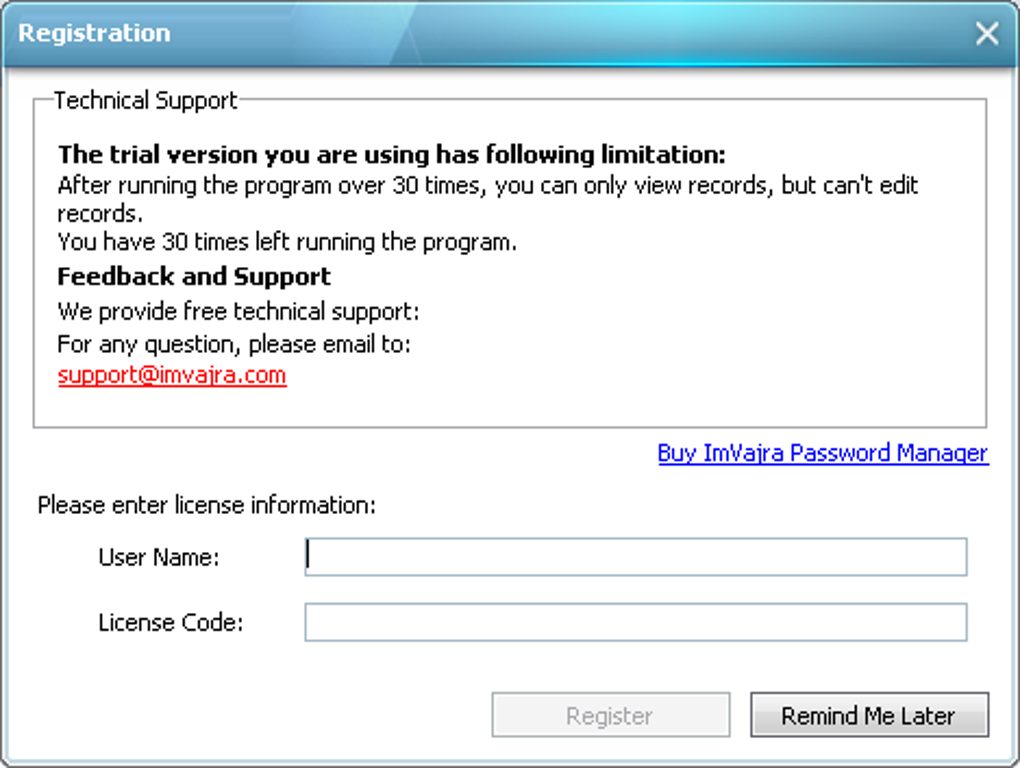Click the bold trial version limitation heading
The height and width of the screenshot is (768, 1020).
pos(391,155)
